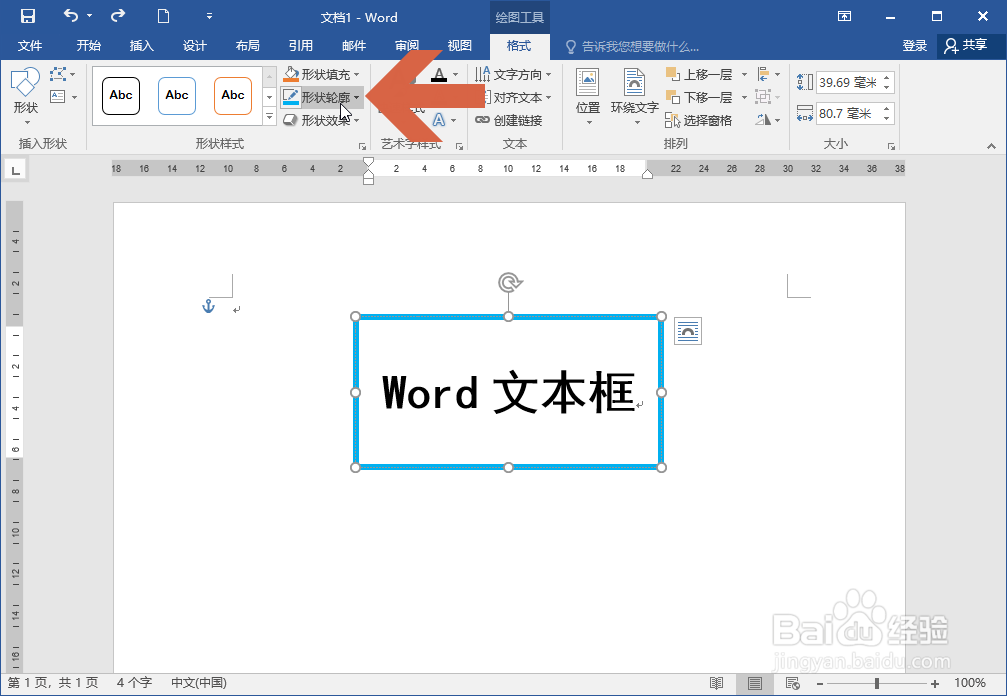The width and height of the screenshot is (1007, 696).
Task: Click the rotation handle above the text box
Action: tap(509, 282)
